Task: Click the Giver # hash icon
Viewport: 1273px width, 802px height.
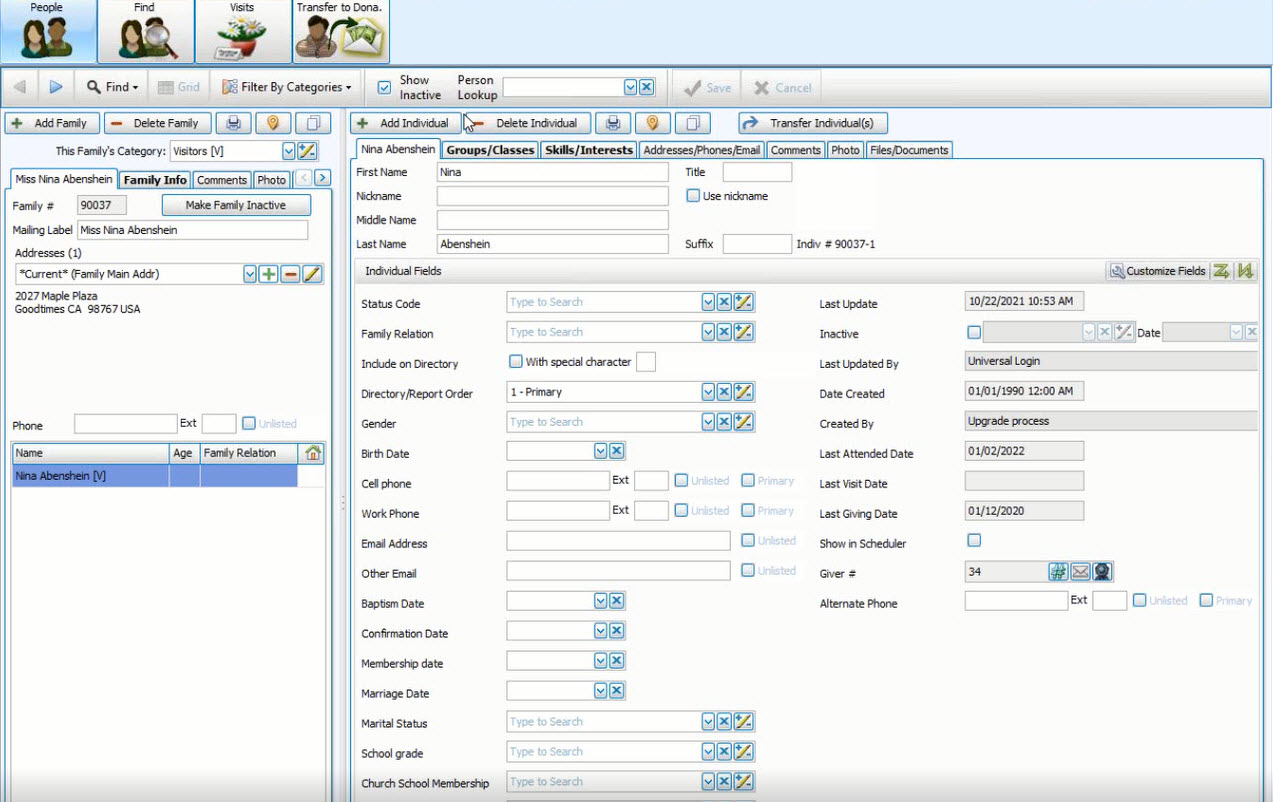Action: point(1058,572)
